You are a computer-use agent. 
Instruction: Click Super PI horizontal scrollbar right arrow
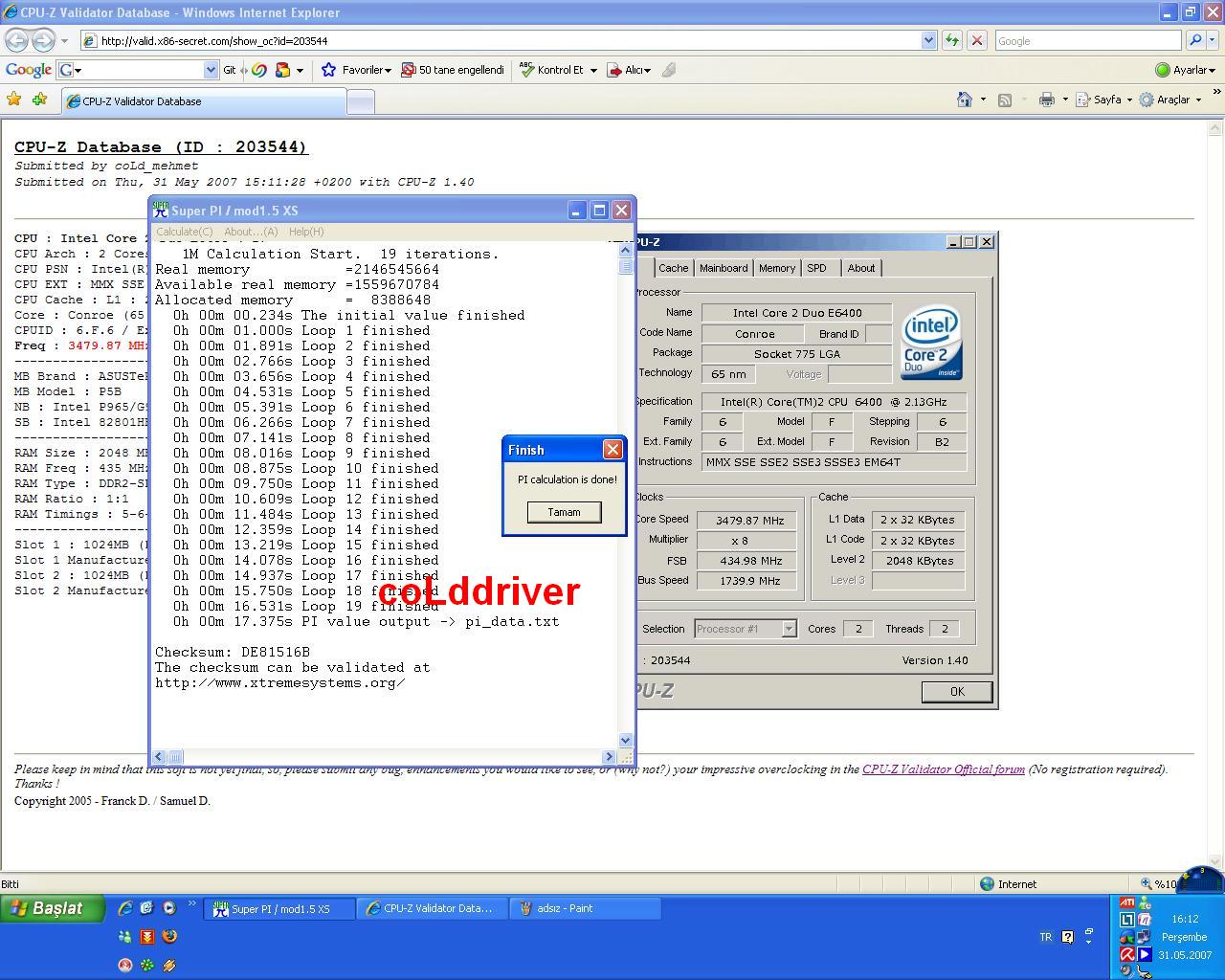click(x=609, y=756)
